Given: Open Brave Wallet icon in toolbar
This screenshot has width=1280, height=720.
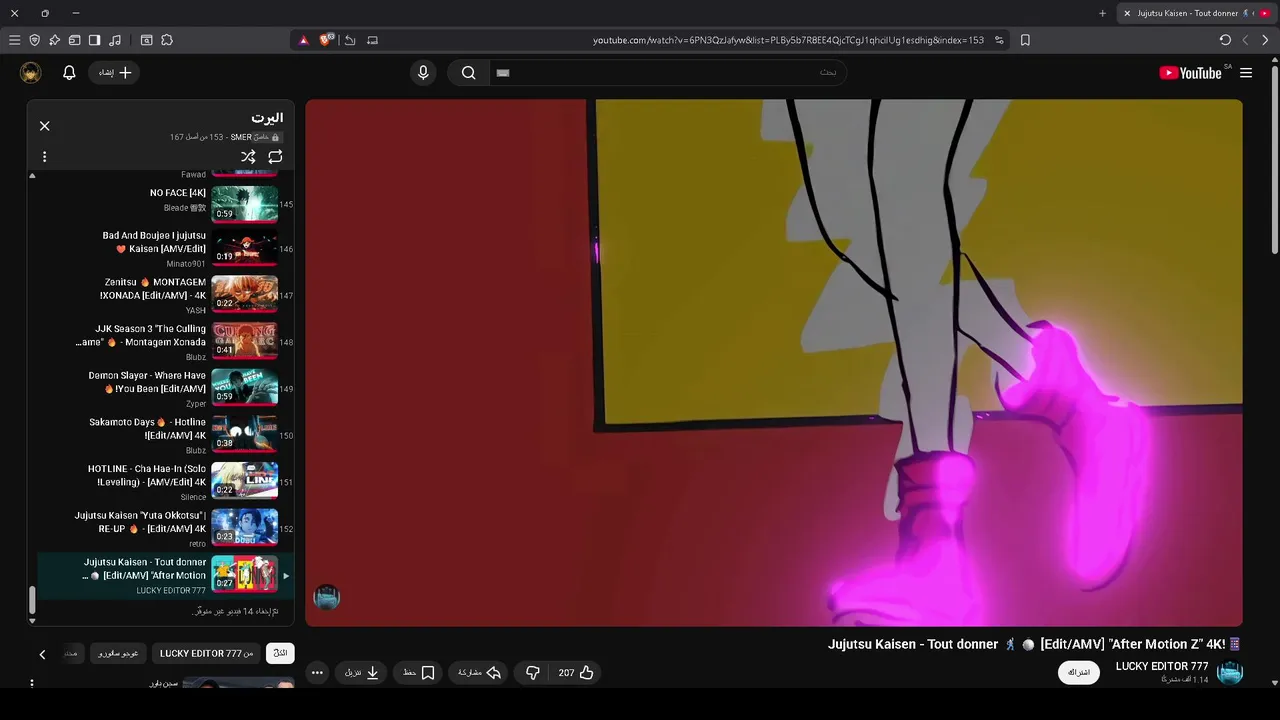Looking at the screenshot, I should coord(74,40).
